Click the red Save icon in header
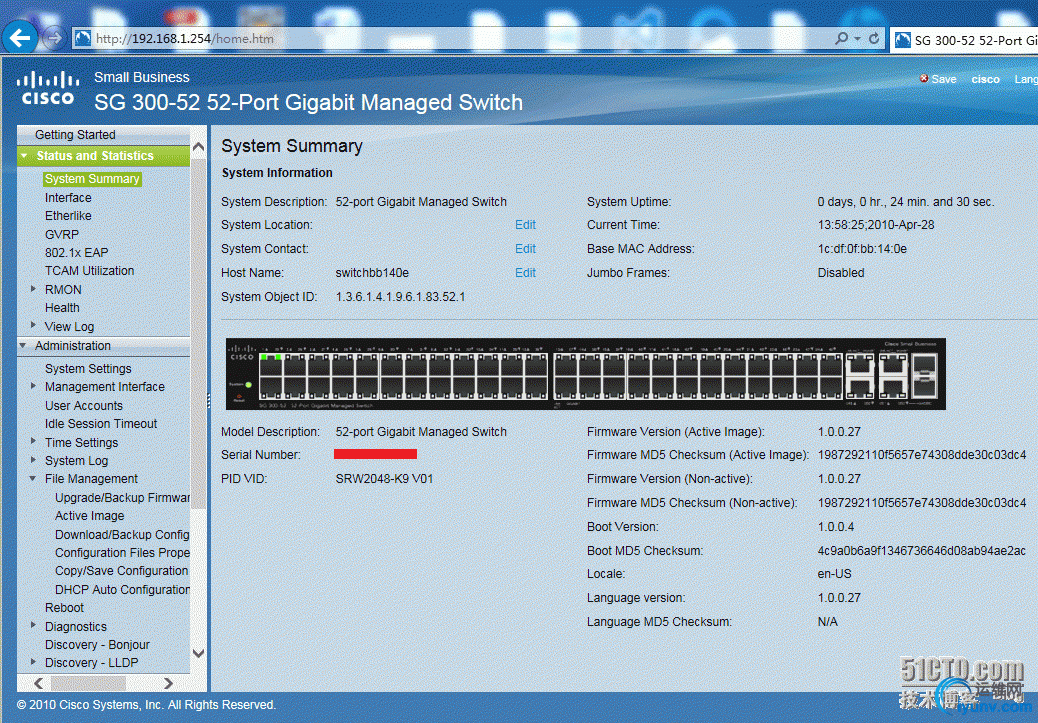This screenshot has height=723, width=1038. [x=924, y=79]
